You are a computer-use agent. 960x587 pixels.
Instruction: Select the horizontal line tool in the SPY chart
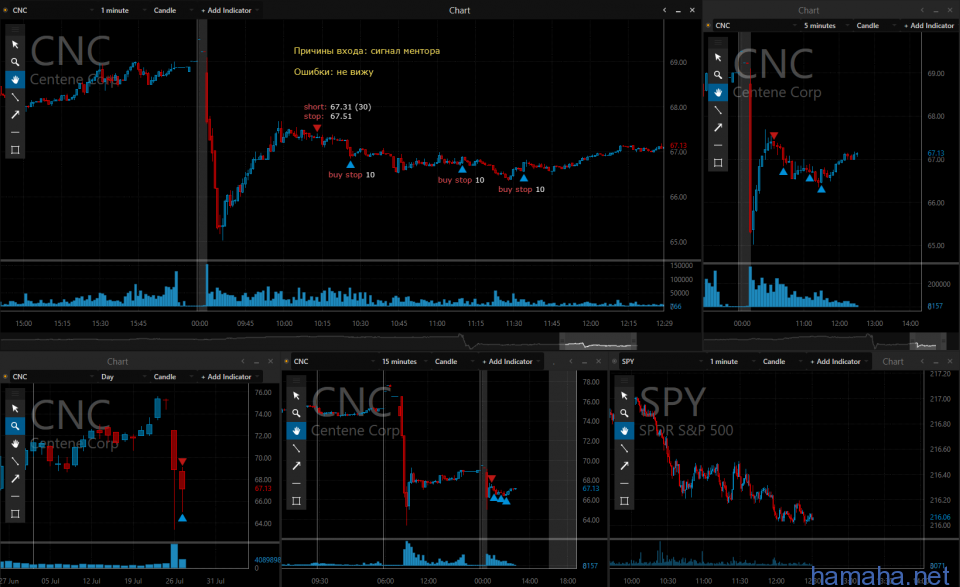click(x=624, y=484)
